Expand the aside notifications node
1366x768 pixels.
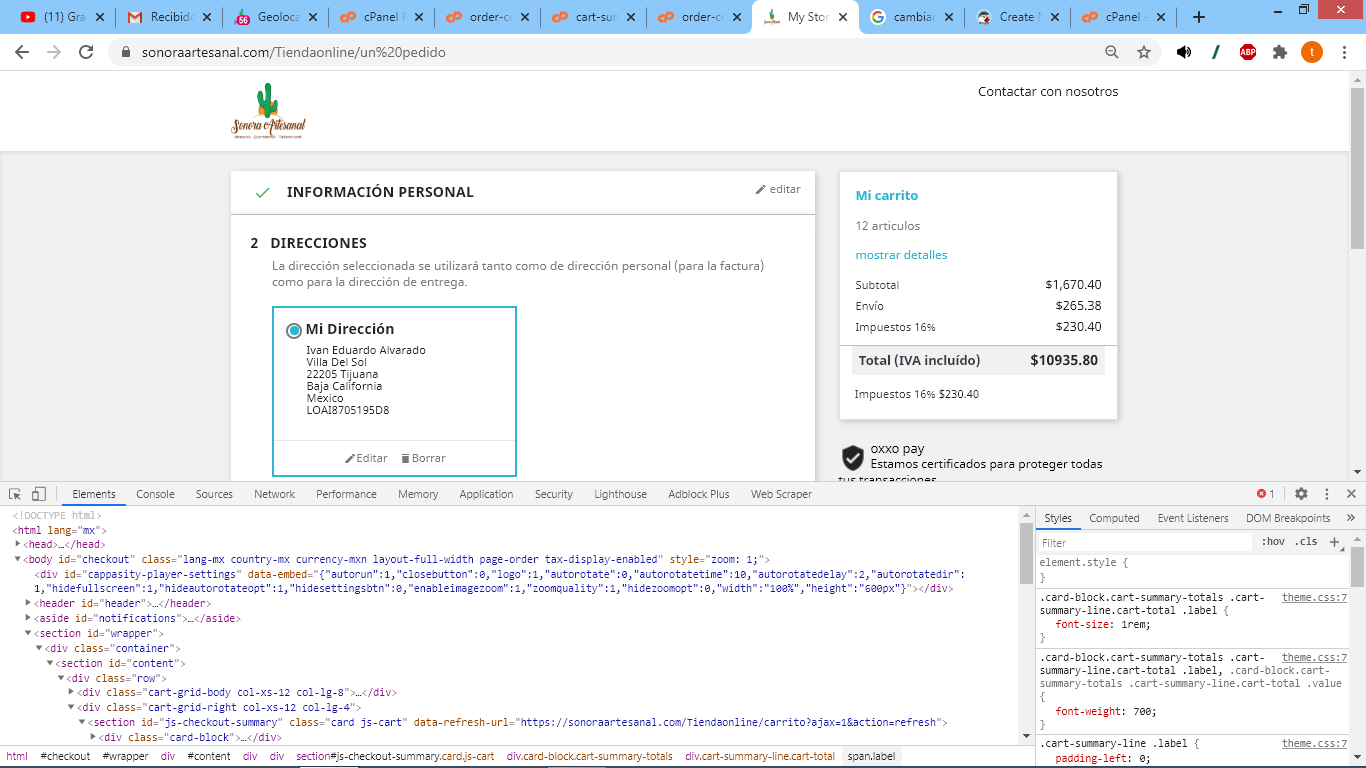click(29, 619)
